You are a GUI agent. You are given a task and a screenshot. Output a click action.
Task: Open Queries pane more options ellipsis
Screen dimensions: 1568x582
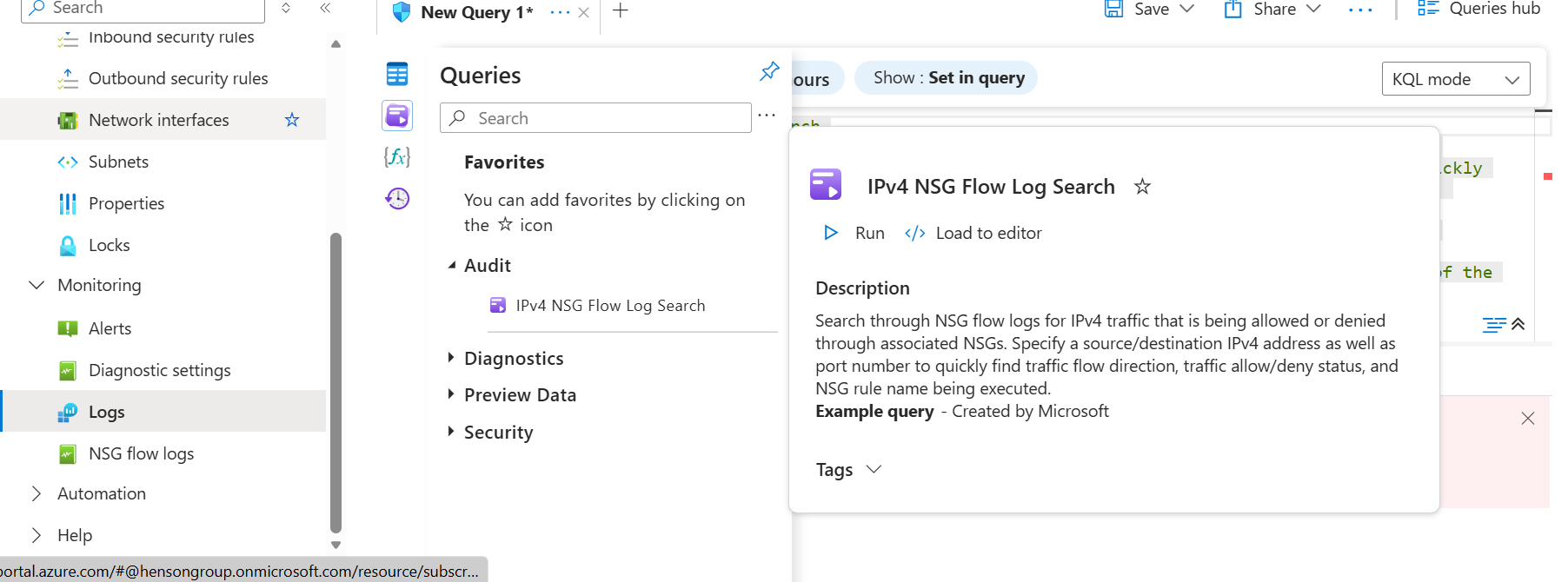pyautogui.click(x=767, y=116)
